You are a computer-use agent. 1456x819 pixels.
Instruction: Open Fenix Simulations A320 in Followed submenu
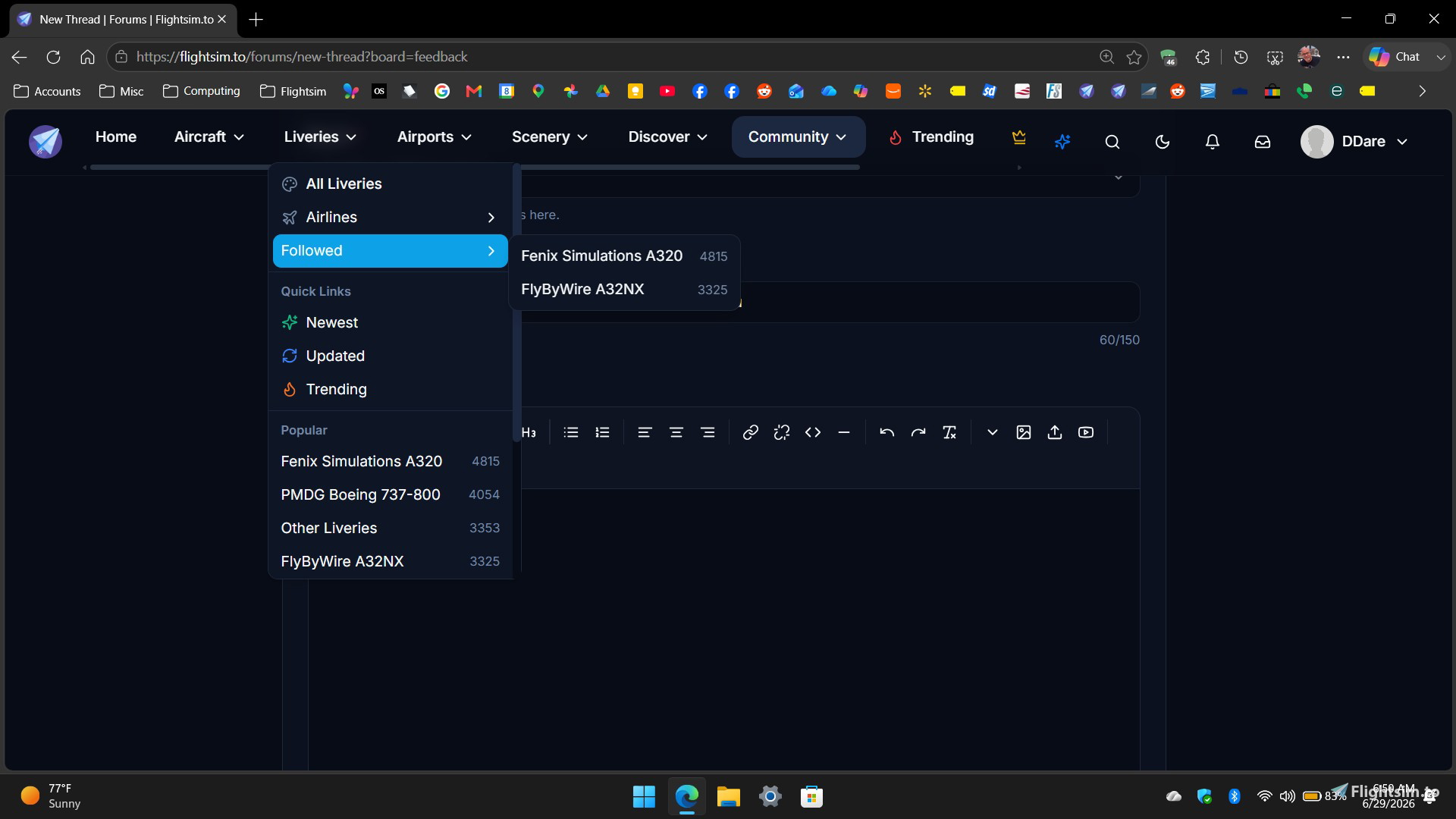click(x=624, y=256)
